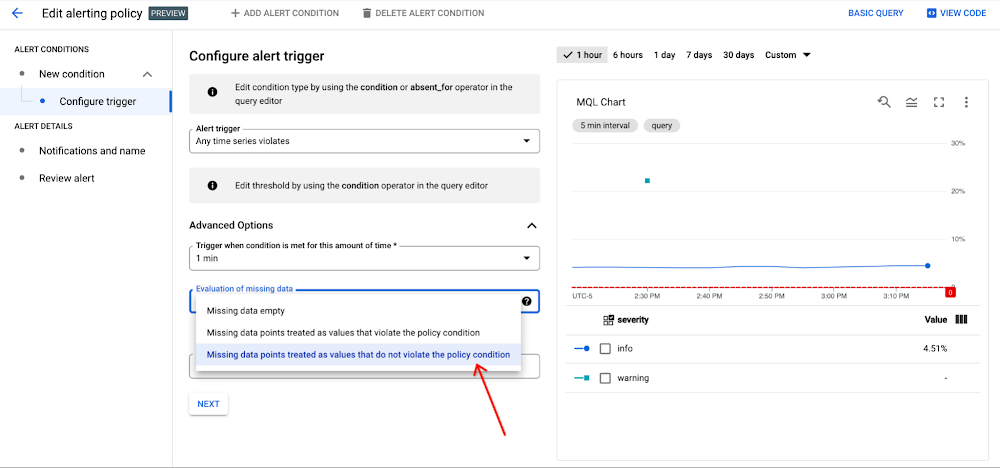Viewport: 1000px width, 468px height.
Task: Select missing data treated as violating values
Action: [x=343, y=332]
